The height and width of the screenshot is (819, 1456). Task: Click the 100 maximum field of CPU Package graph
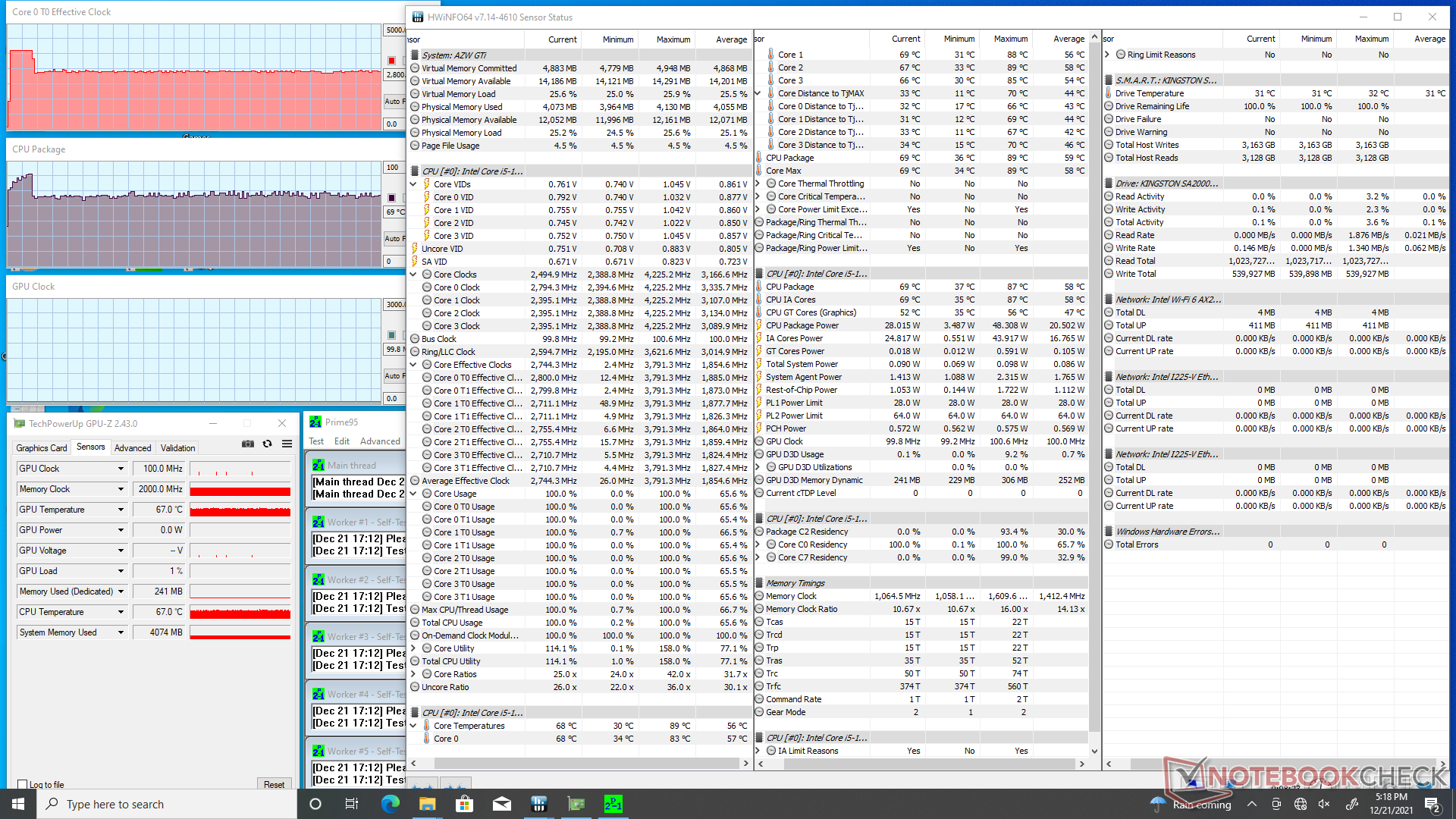394,168
